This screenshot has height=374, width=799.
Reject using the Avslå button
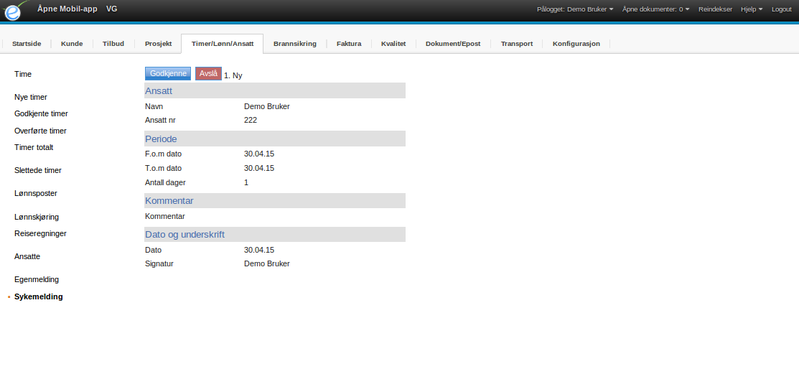pos(208,74)
